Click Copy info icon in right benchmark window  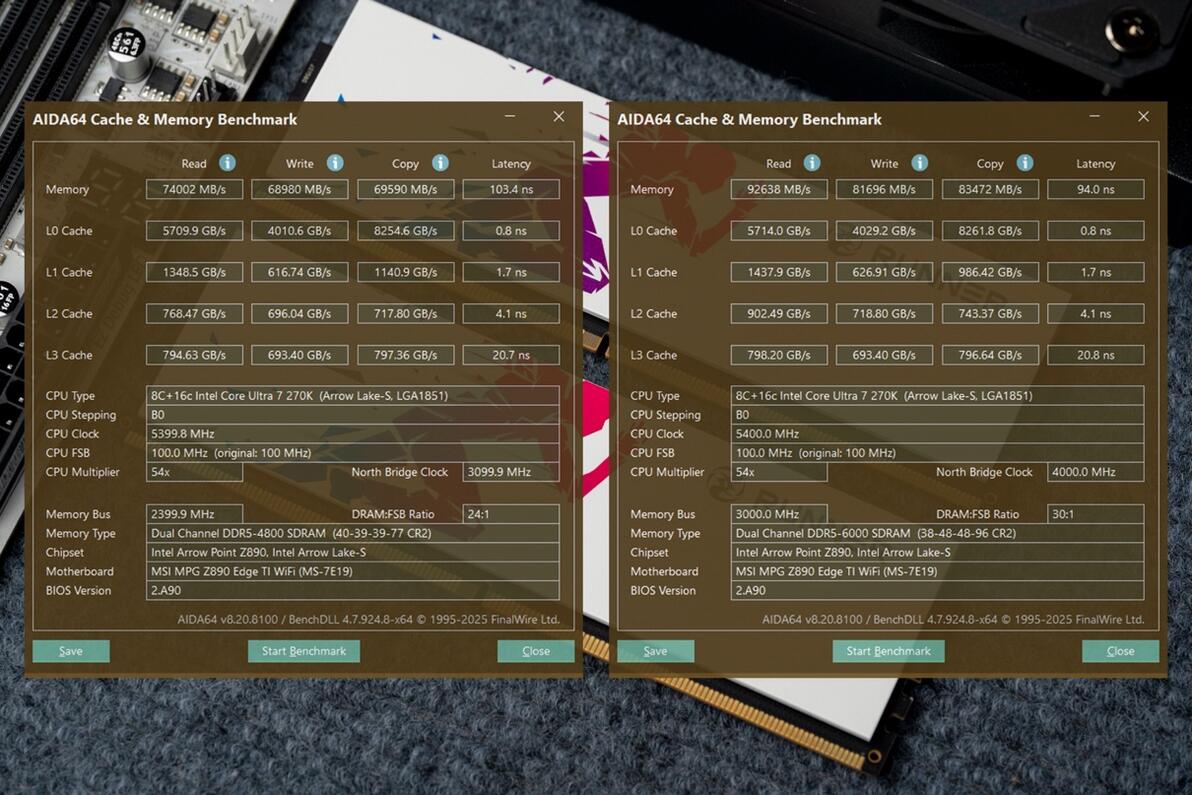pos(1025,163)
